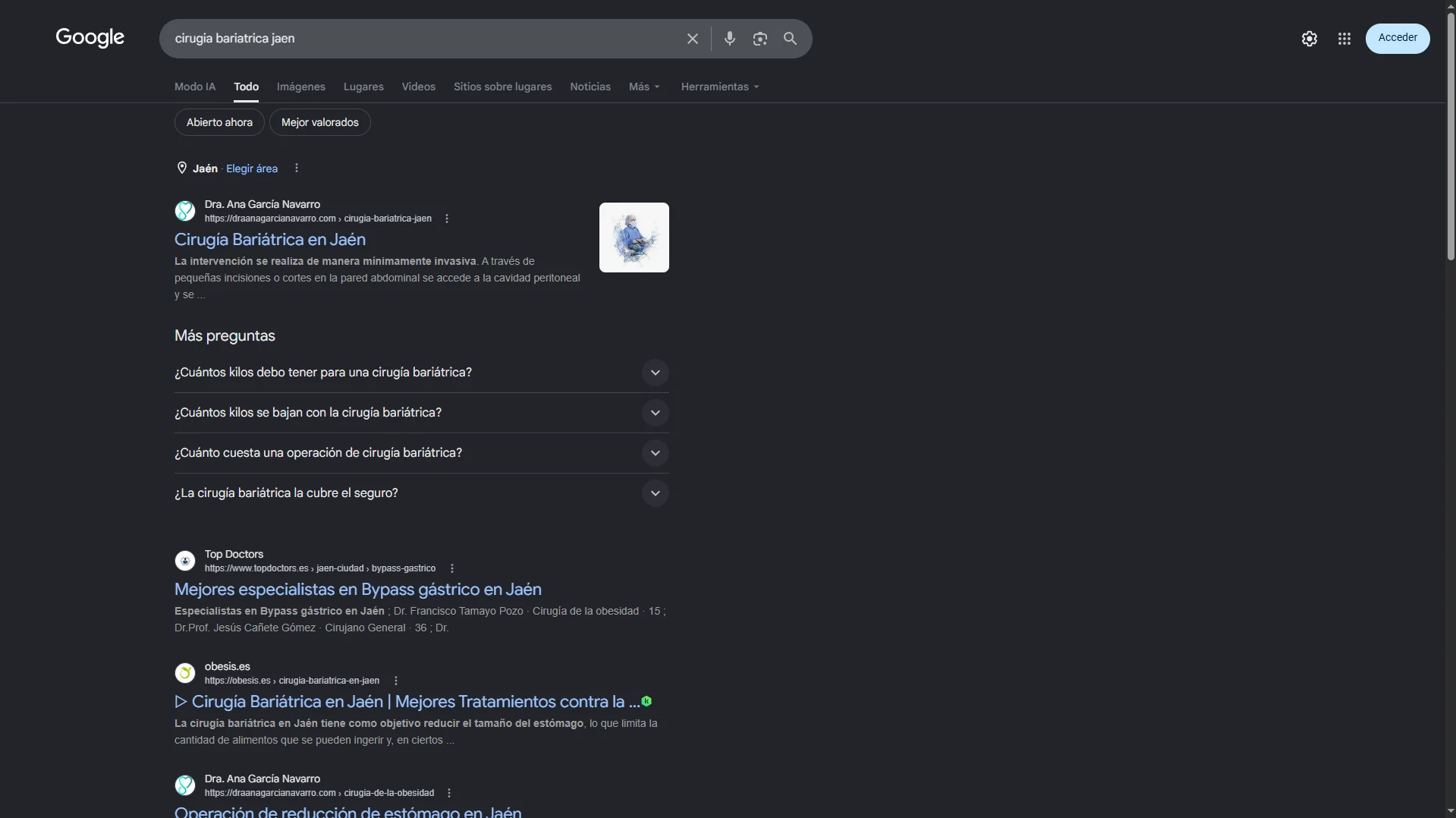Switch to Vídeos tab
This screenshot has height=818, width=1456.
click(419, 87)
